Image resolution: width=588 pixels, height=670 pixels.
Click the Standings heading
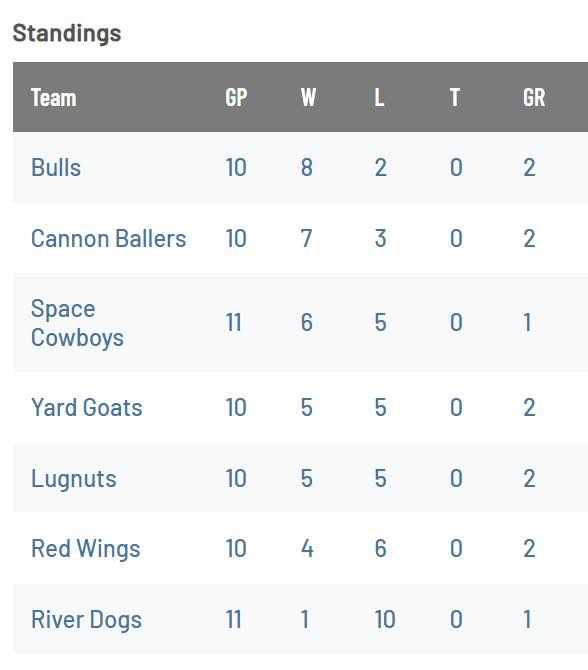coord(67,33)
